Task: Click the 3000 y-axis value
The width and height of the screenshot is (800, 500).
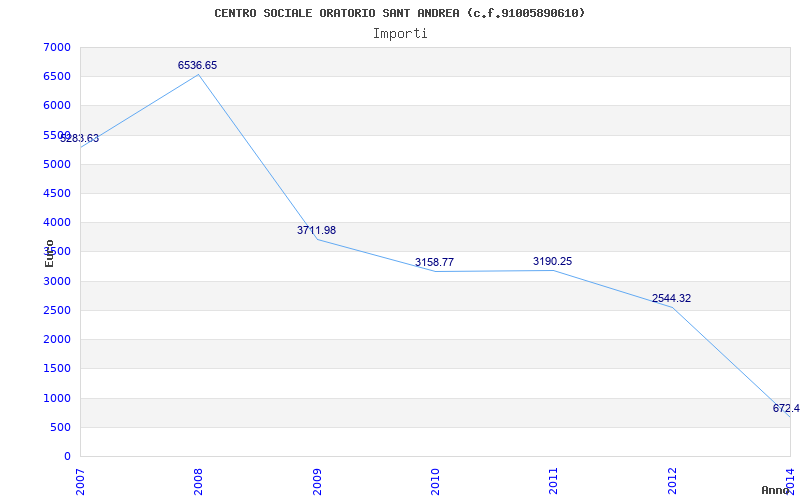Action: [57, 281]
